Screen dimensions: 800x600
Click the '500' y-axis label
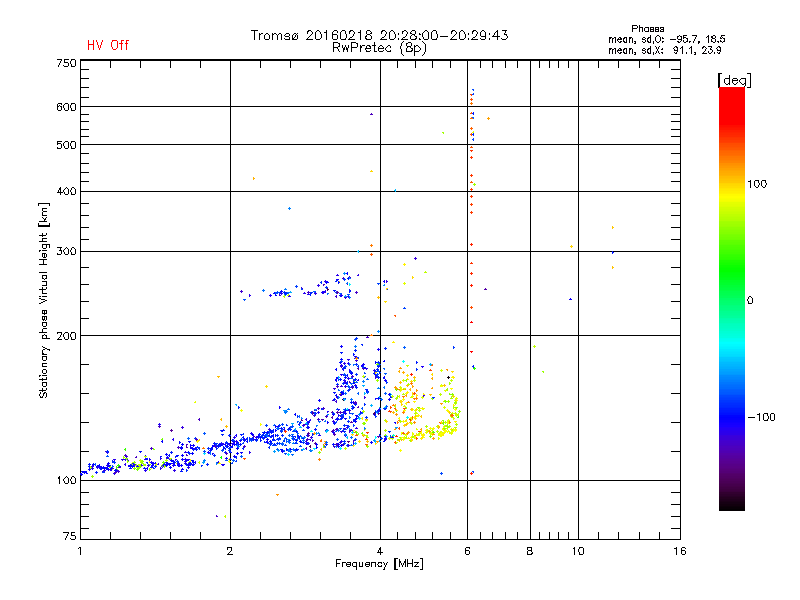click(x=66, y=145)
